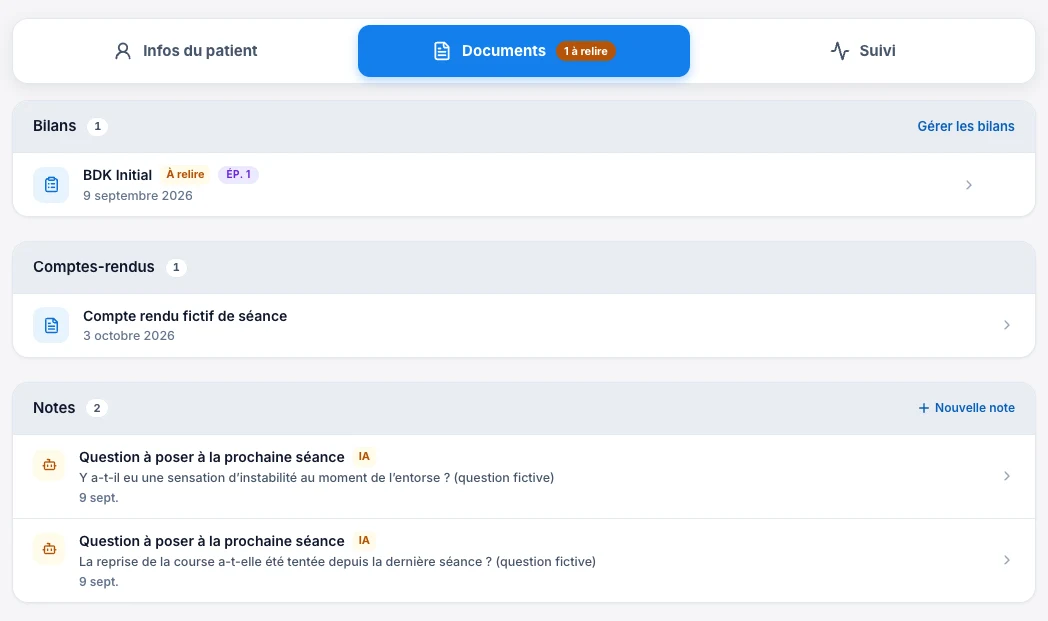Create a Nouvelle note
Image resolution: width=1048 pixels, height=621 pixels.
click(966, 408)
